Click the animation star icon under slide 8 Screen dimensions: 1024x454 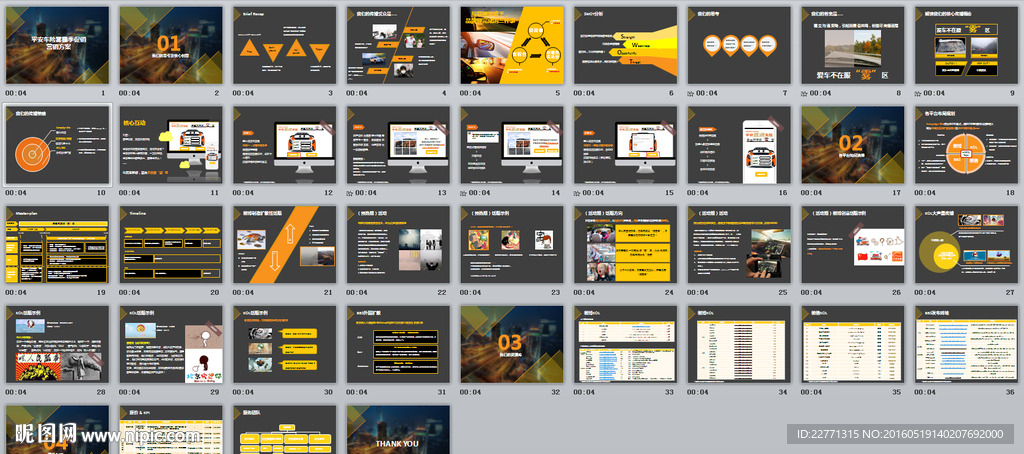805,93
